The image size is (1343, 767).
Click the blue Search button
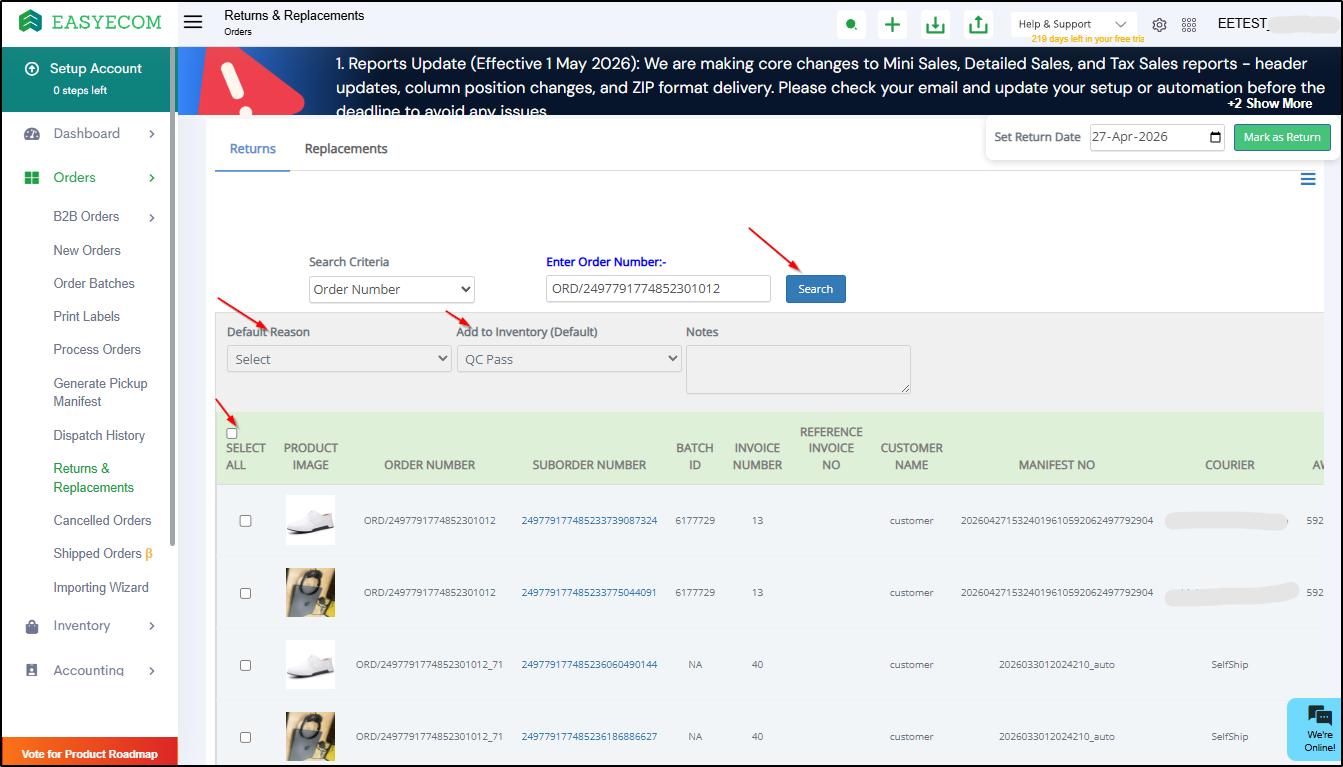point(816,289)
